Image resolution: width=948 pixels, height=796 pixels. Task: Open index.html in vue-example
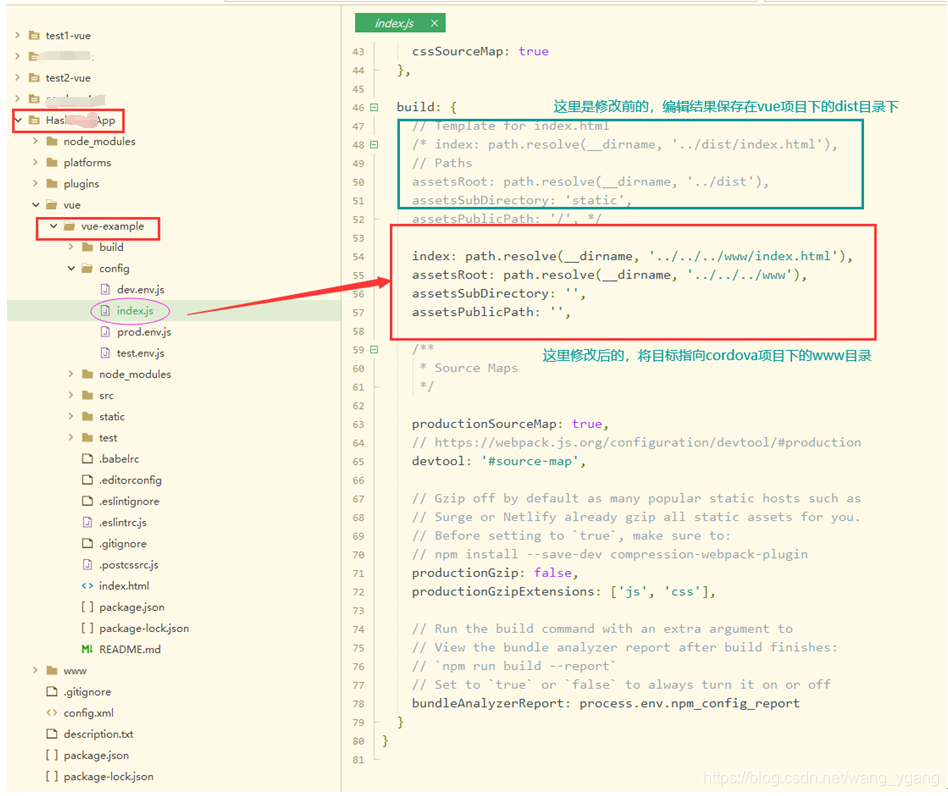point(124,586)
